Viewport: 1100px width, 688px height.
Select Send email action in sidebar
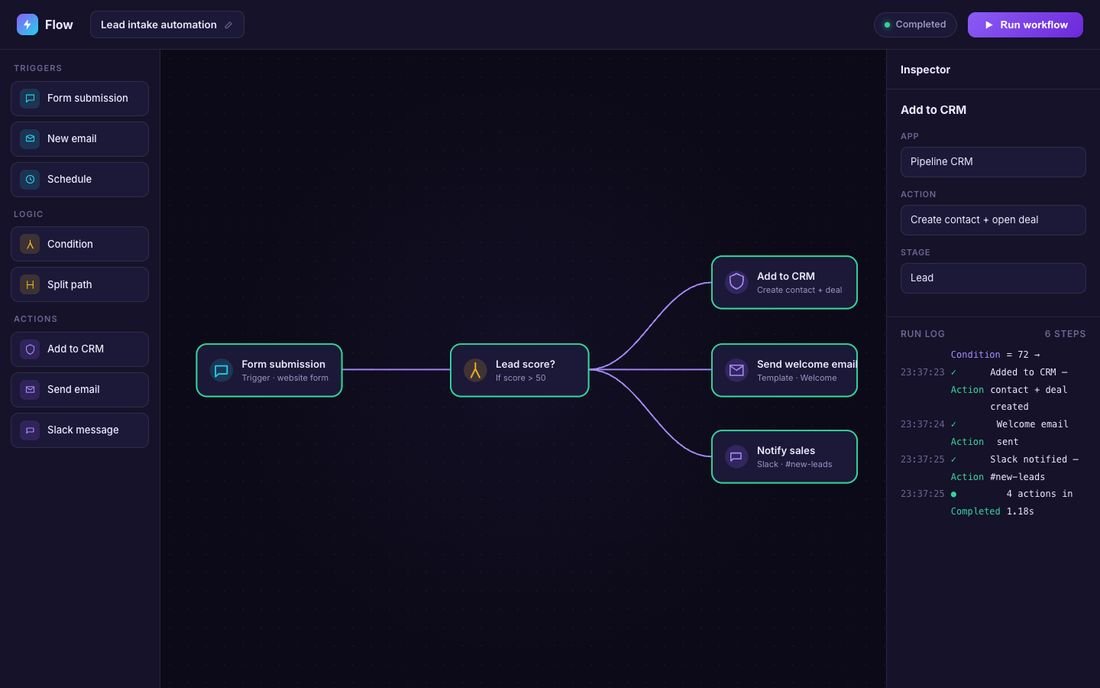click(80, 389)
